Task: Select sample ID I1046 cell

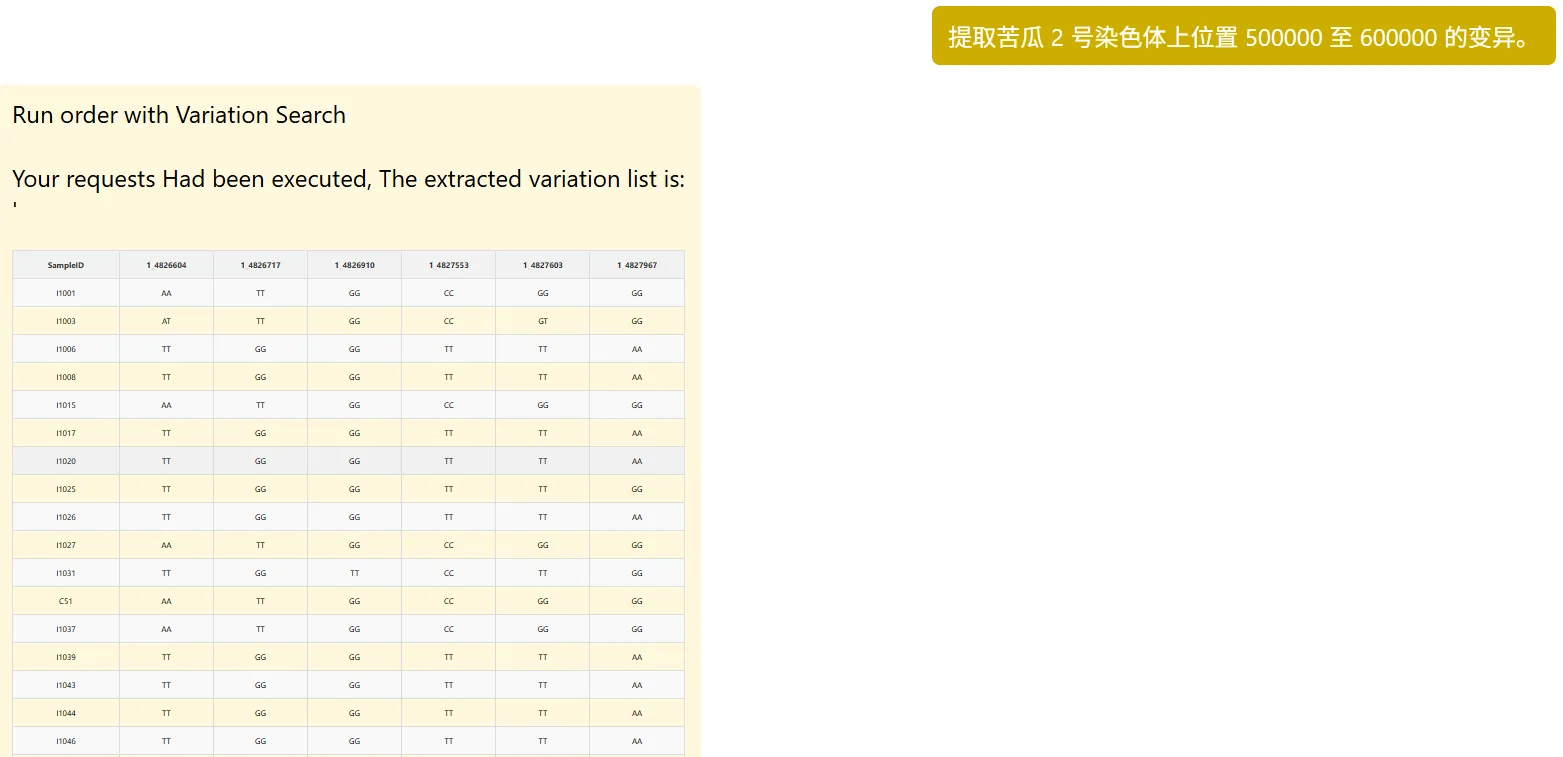Action: (66, 741)
